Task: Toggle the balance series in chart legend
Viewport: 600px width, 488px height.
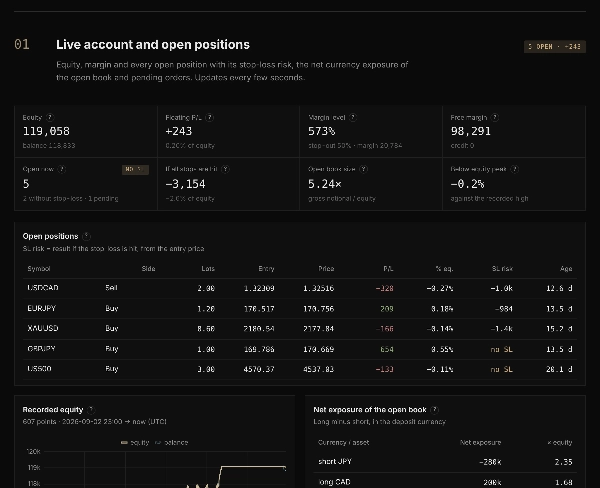Action: [x=171, y=442]
